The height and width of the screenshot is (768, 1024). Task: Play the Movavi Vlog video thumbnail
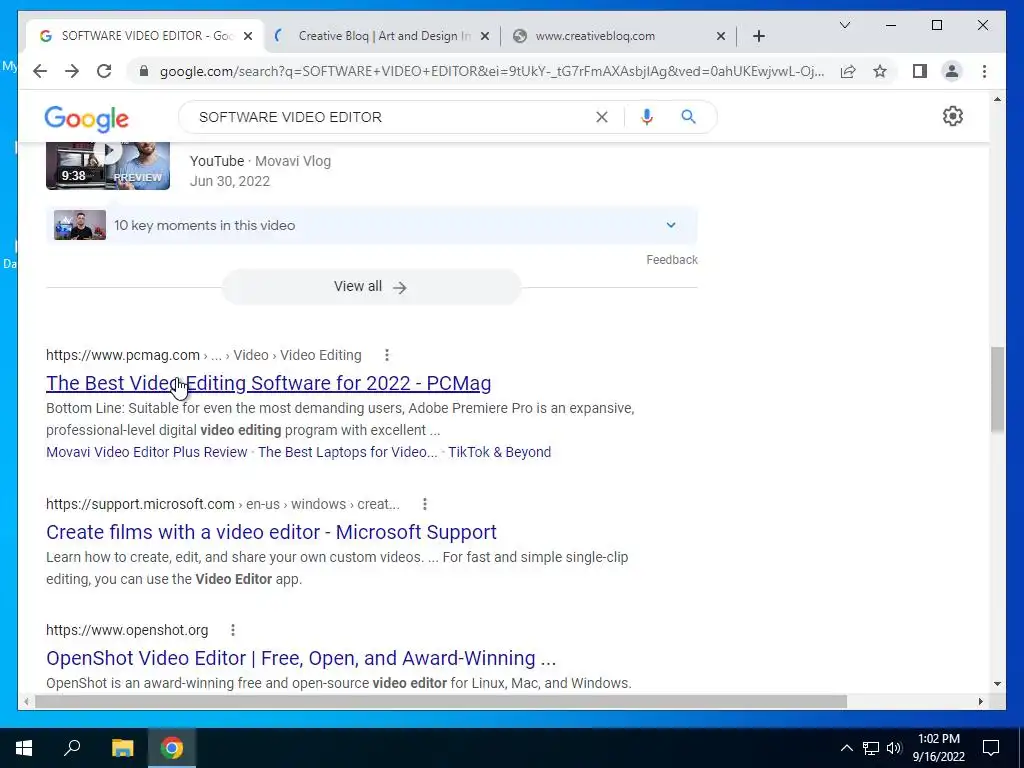[108, 165]
